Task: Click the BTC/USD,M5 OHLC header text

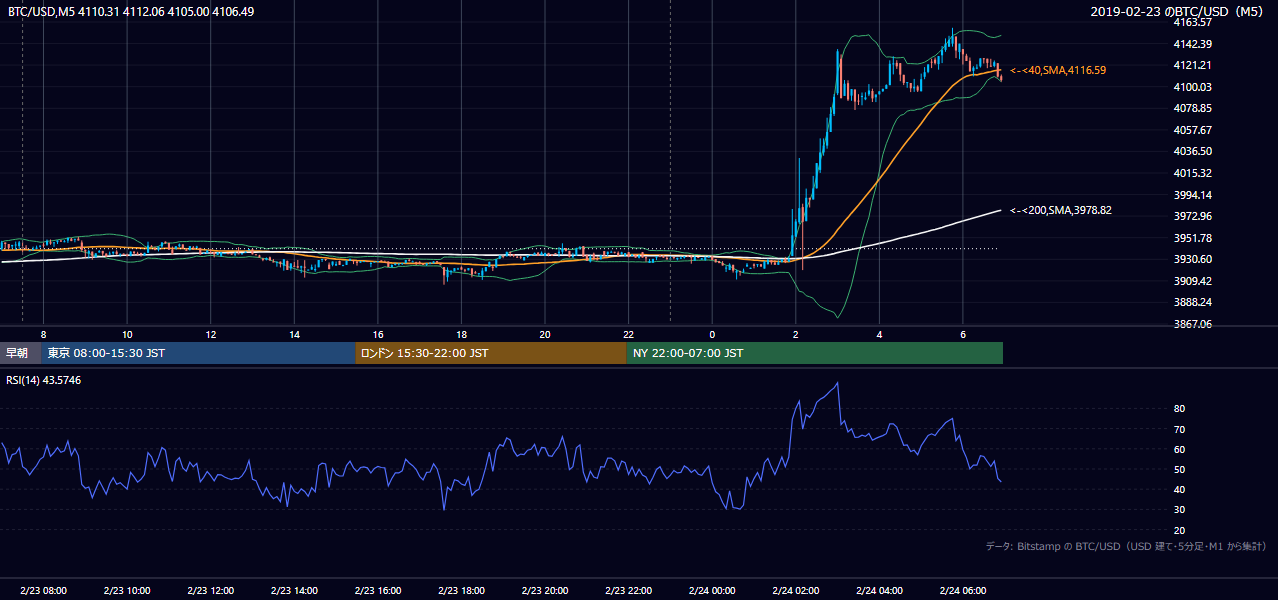Action: (131, 11)
